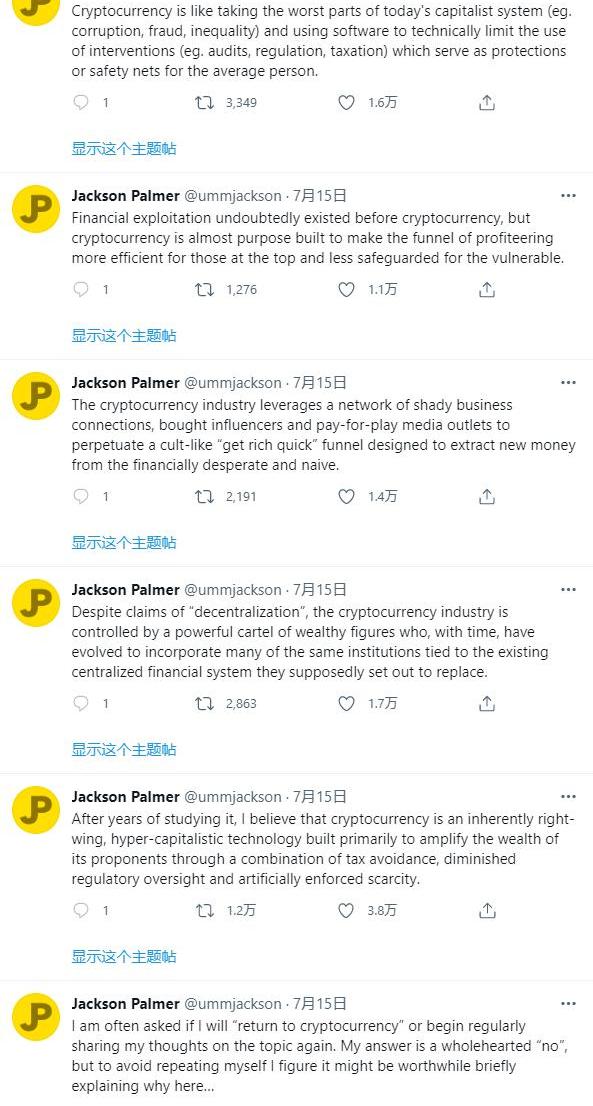Open more options on 'decentralization' tweet

[568, 590]
